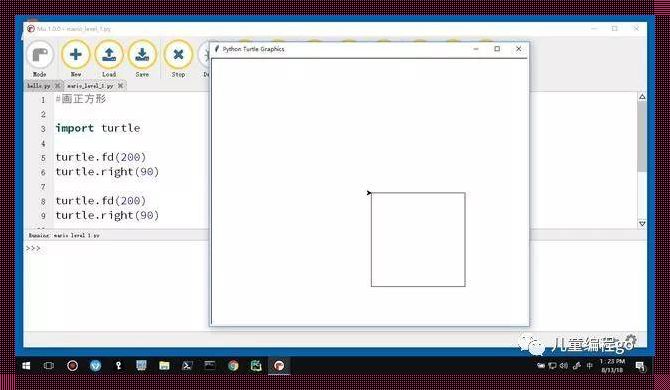Click the editor scrollbar down arrow
Screen dimensions: 670x390
coord(642,223)
